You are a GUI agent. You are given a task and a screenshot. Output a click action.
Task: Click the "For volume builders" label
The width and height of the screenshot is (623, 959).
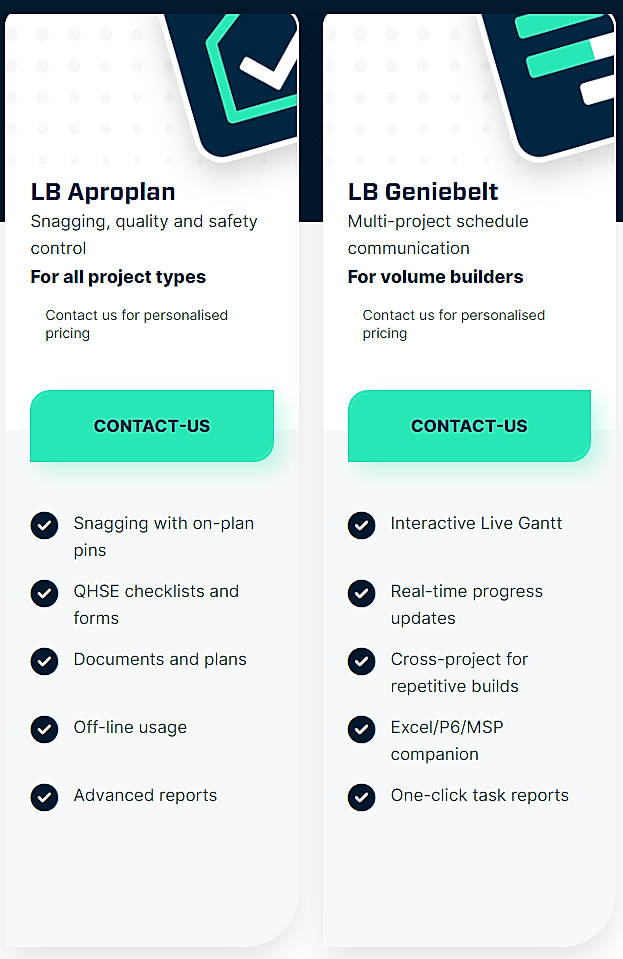(434, 277)
